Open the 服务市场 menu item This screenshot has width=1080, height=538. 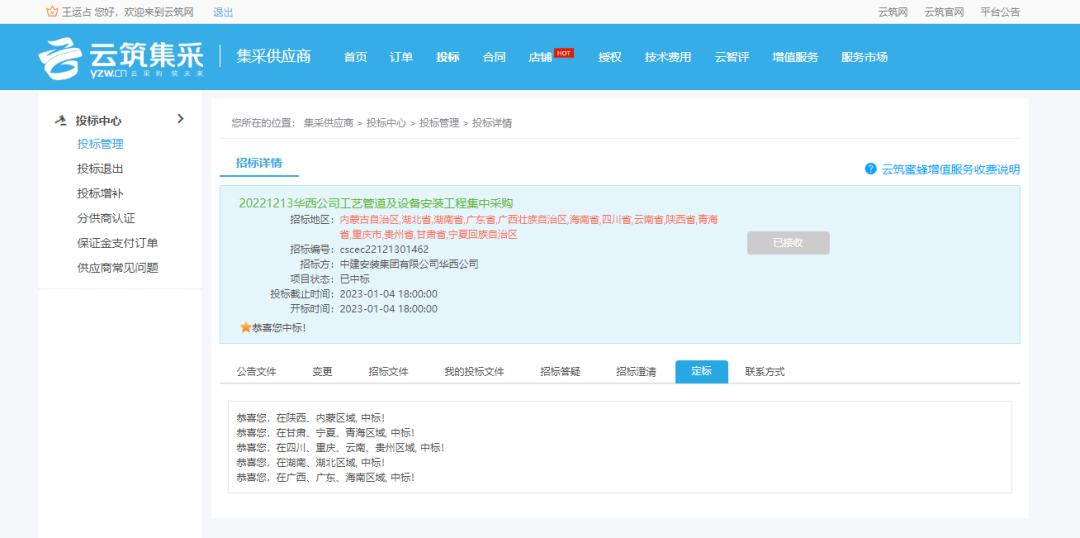[864, 57]
